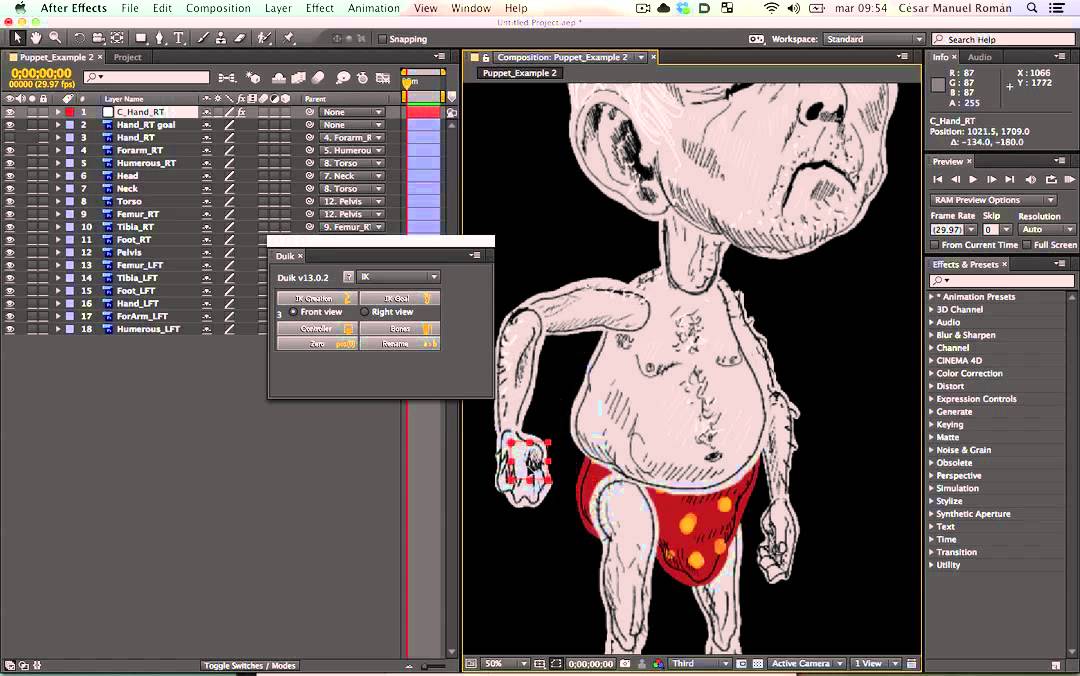Expand the Torso layer properties
1080x676 pixels.
tap(58, 201)
